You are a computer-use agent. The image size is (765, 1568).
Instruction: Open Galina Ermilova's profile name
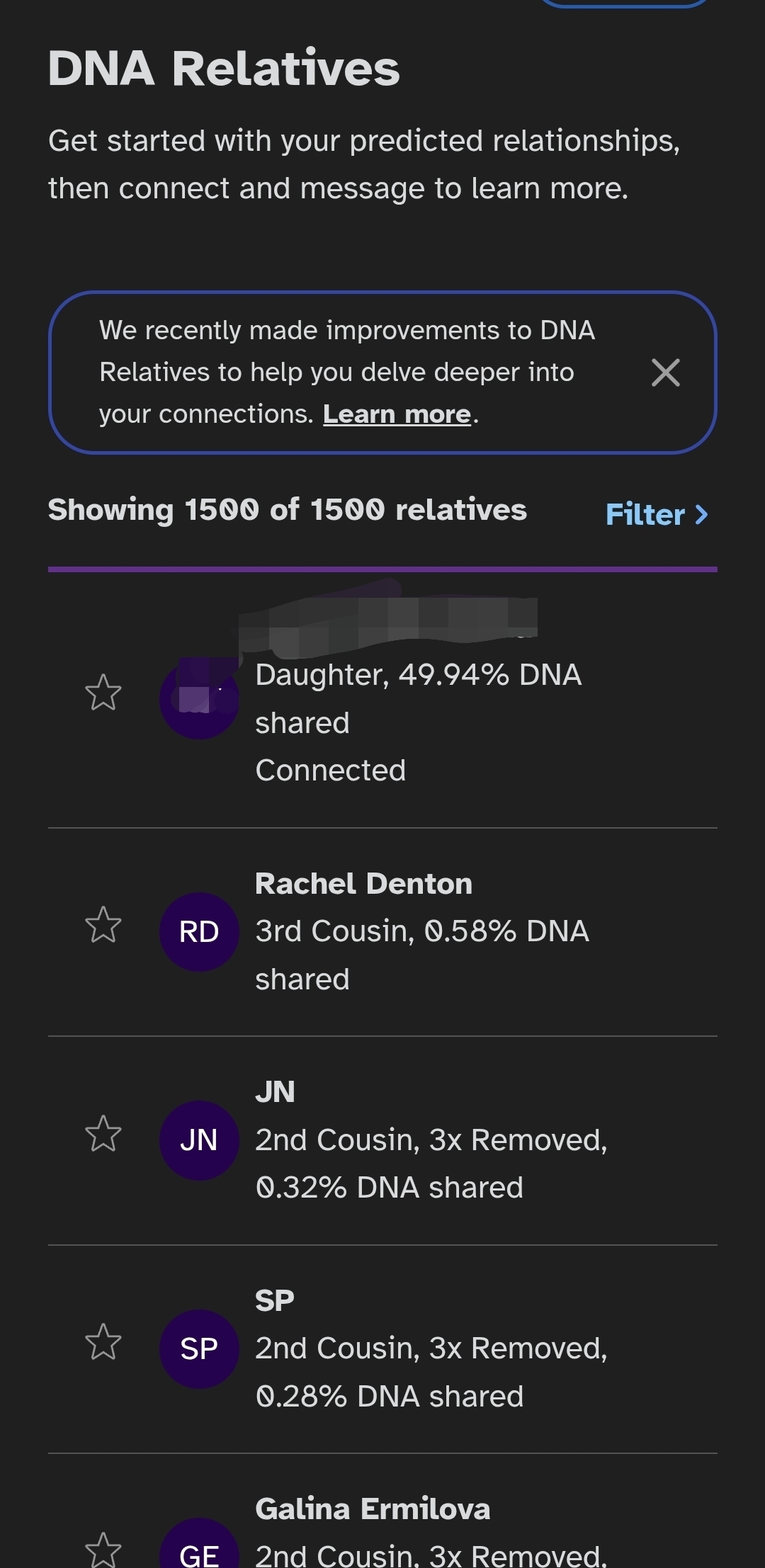point(373,1509)
